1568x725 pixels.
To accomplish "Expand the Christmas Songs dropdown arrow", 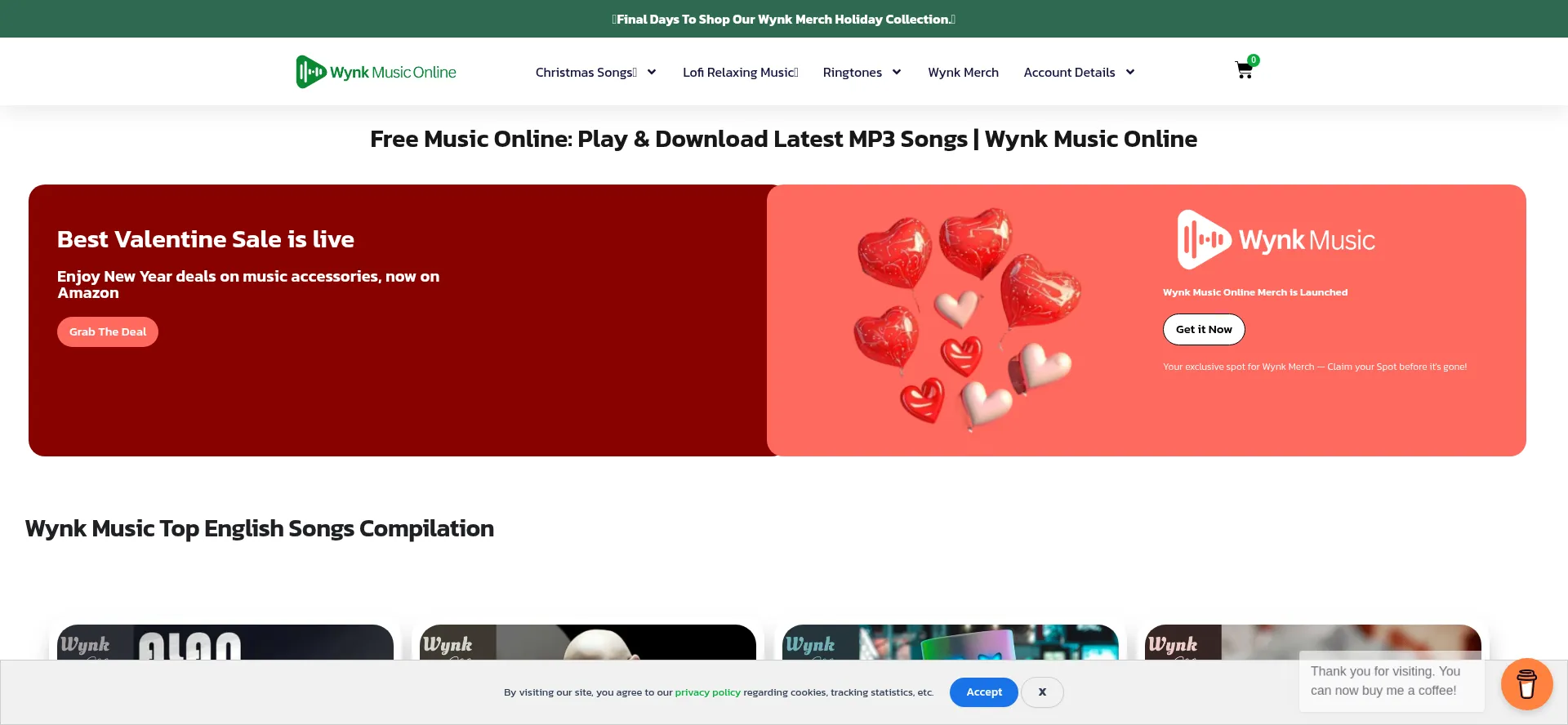I will 652,72.
